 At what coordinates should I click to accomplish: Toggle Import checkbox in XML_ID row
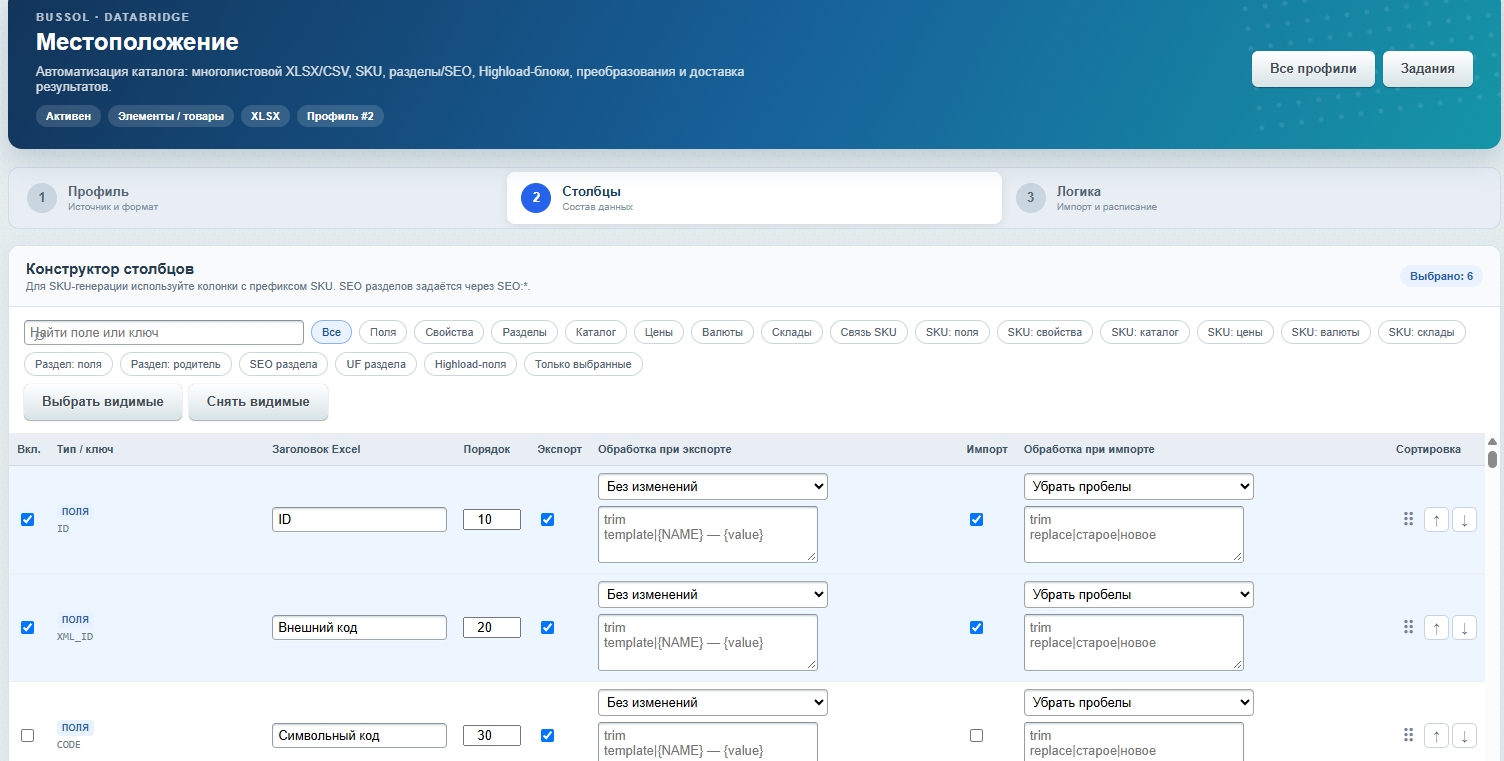coord(976,627)
